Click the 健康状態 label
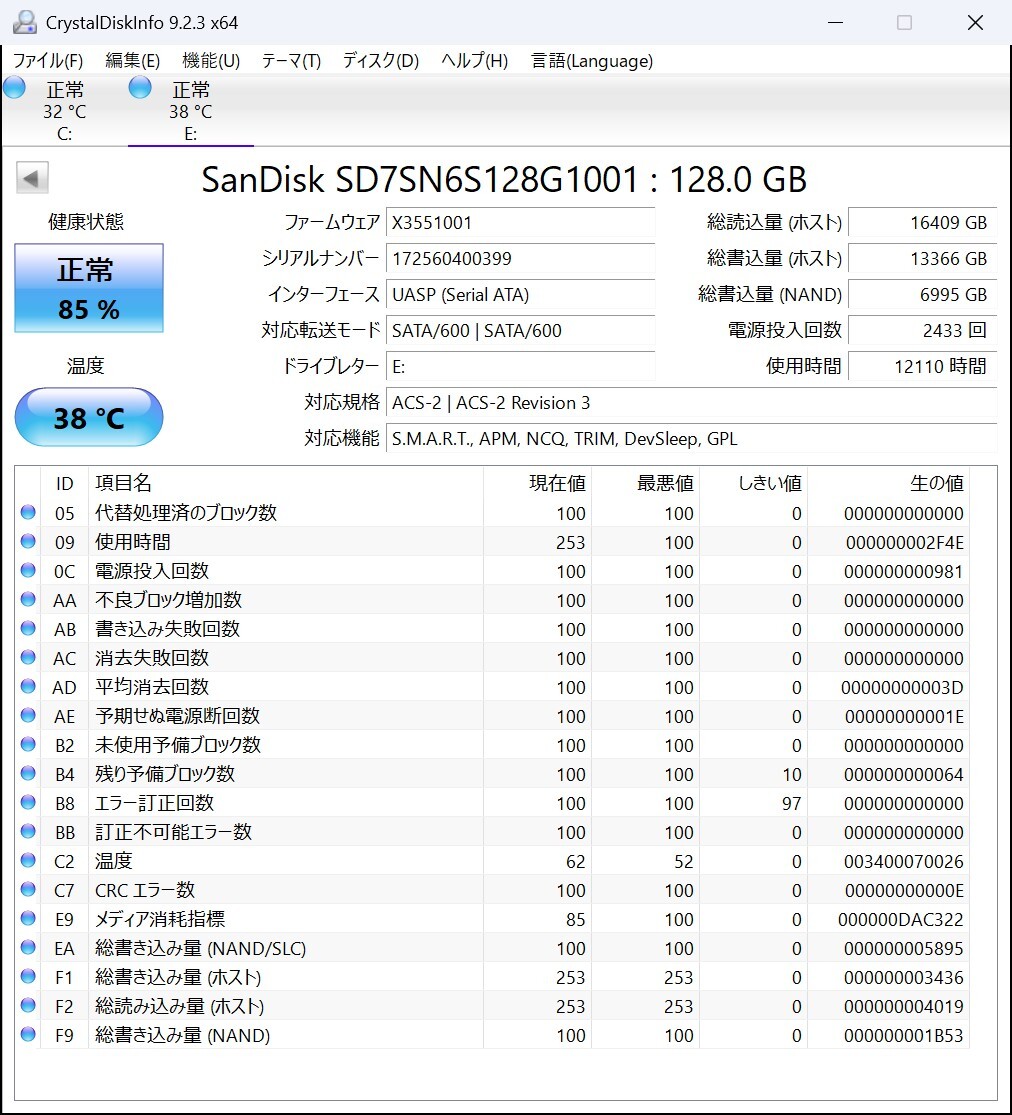1012x1115 pixels. click(86, 222)
